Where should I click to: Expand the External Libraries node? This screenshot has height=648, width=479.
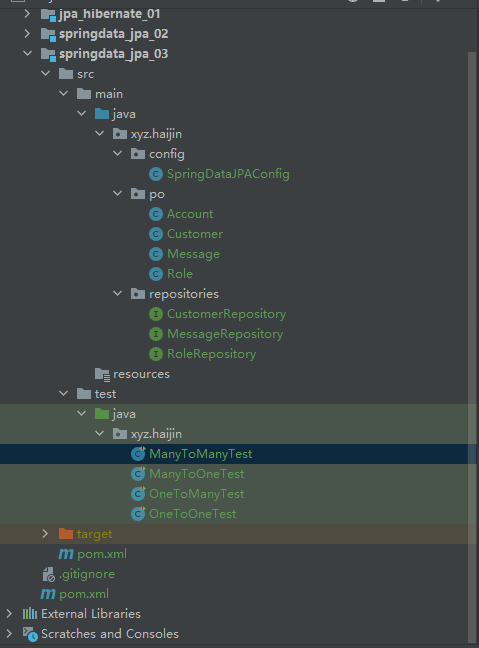pyautogui.click(x=9, y=614)
